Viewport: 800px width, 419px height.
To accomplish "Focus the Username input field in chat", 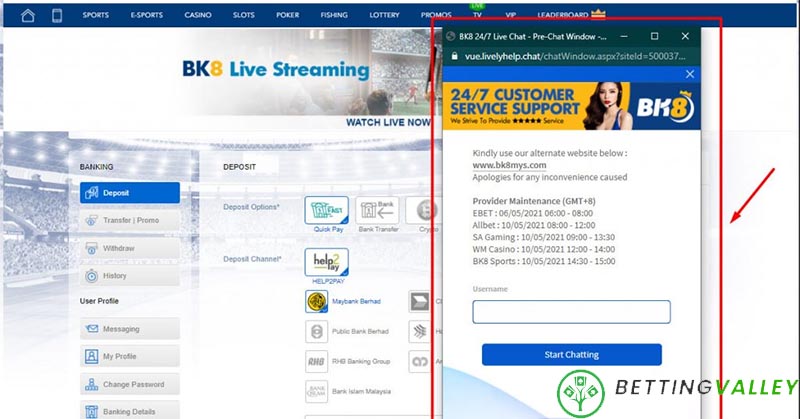I will tap(571, 312).
